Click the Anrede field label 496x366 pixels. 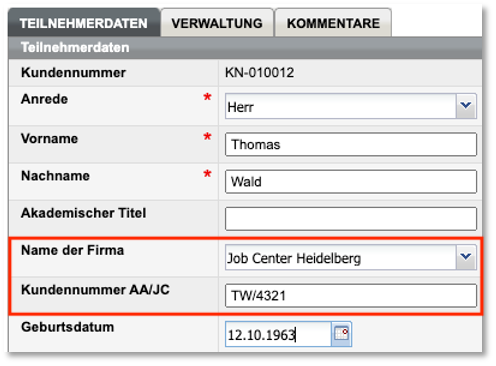44,99
